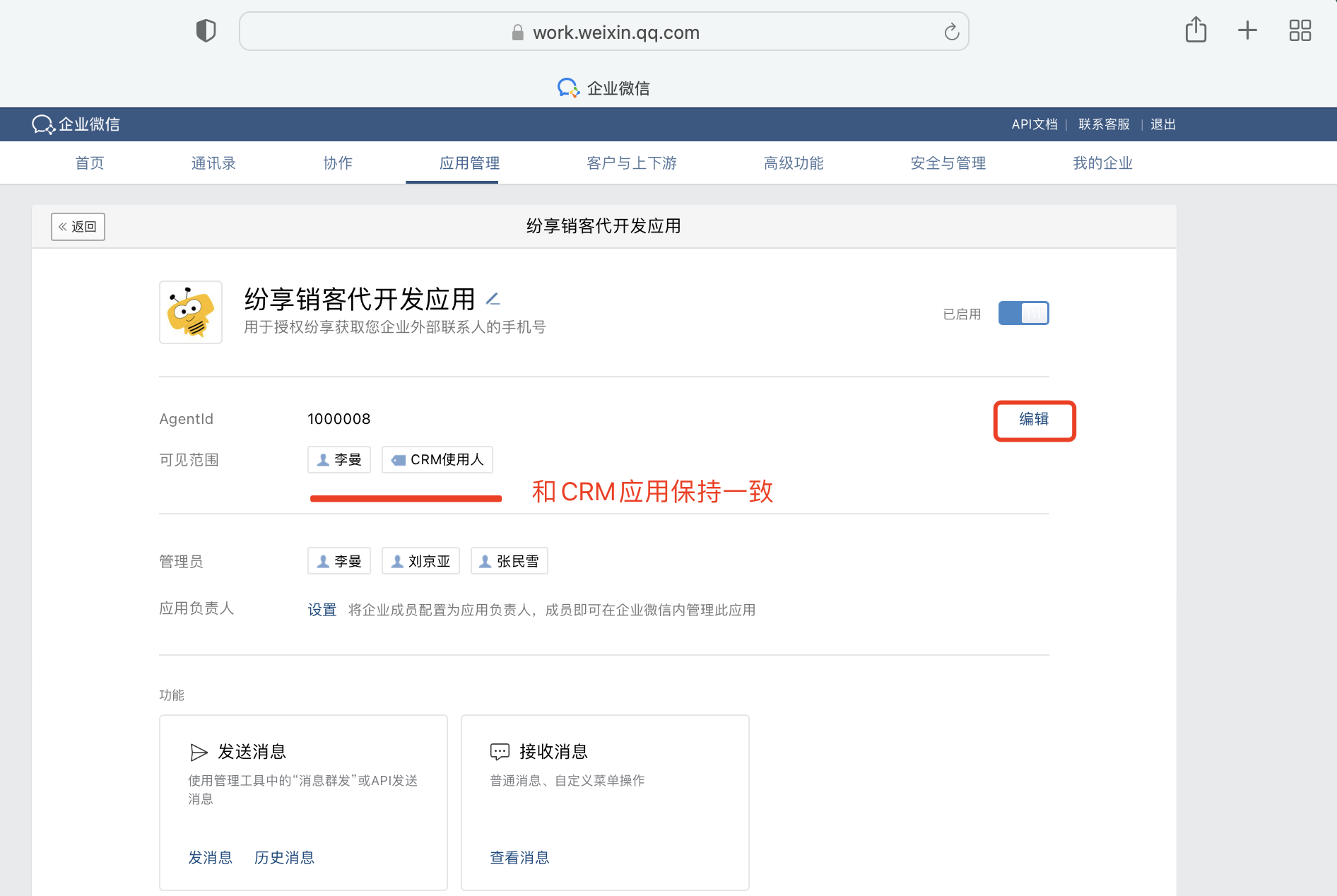Toggle the 已启用 app switch

pos(1023,313)
